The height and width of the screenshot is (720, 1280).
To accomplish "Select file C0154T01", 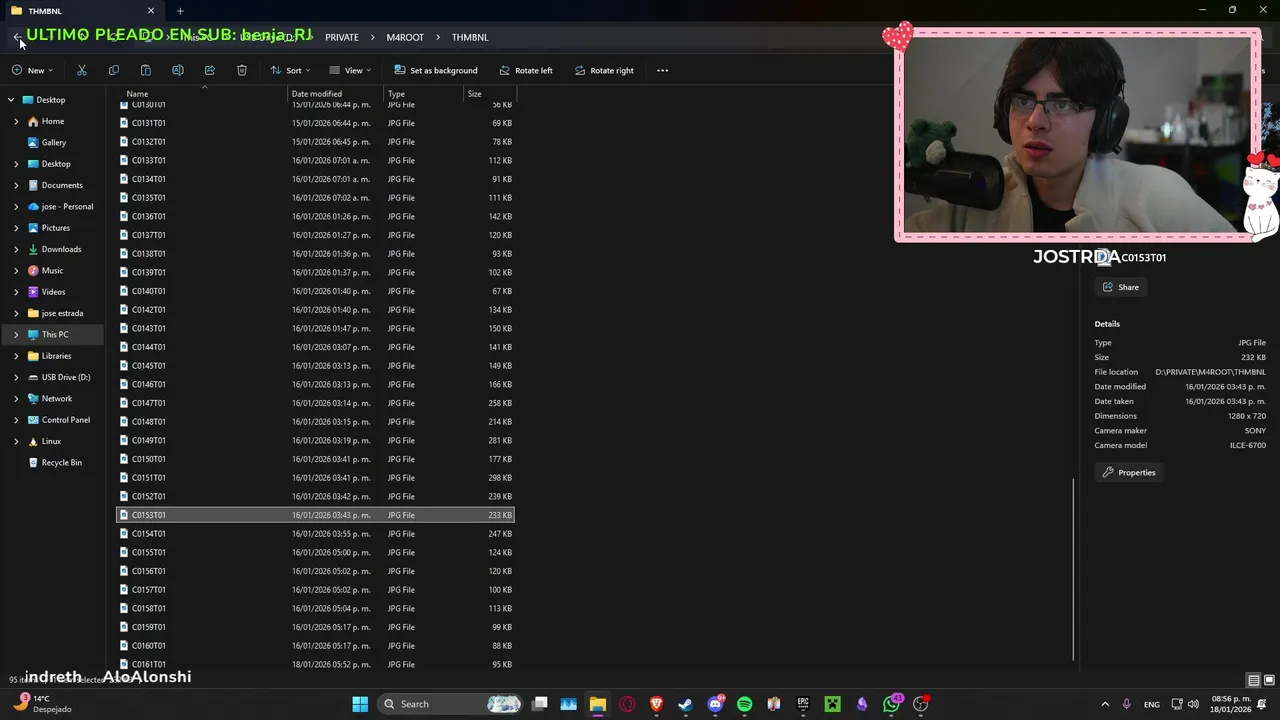I will pyautogui.click(x=315, y=534).
